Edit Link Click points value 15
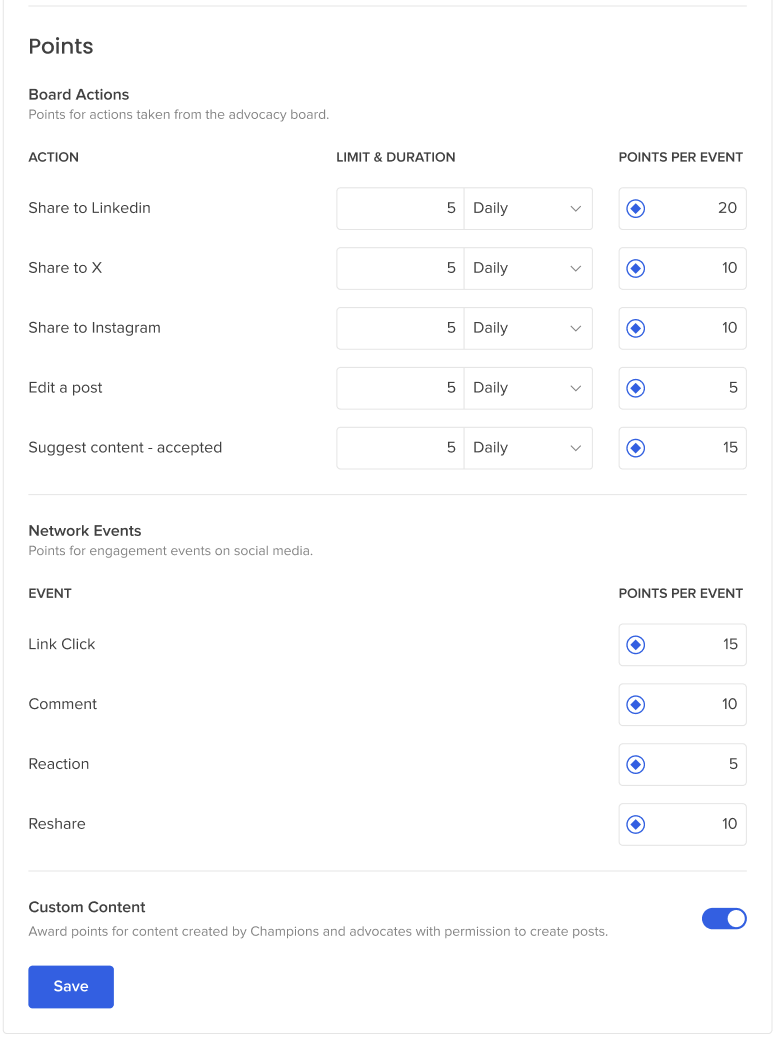The height and width of the screenshot is (1046, 780). (x=683, y=645)
